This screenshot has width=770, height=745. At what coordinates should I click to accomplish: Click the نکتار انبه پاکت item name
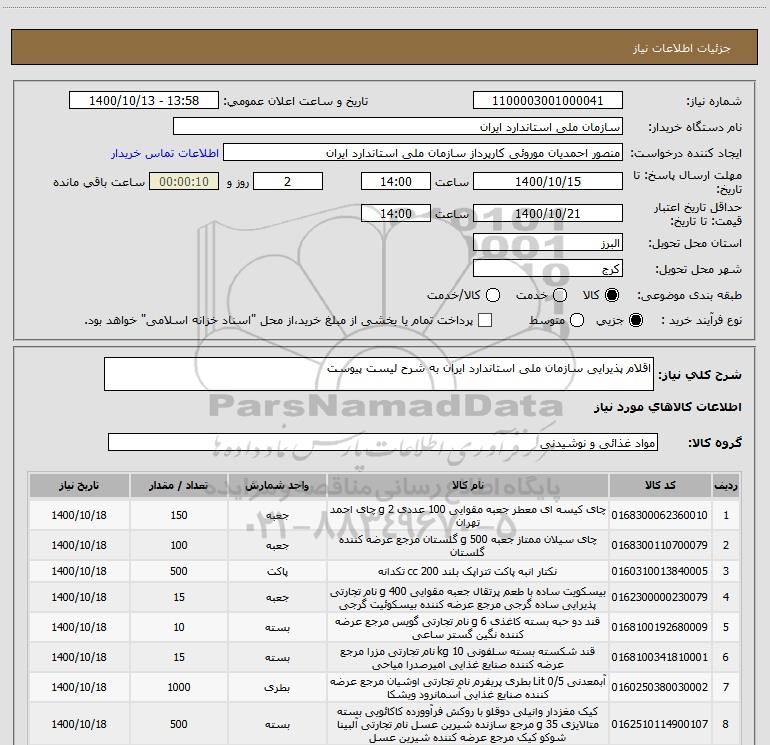468,571
